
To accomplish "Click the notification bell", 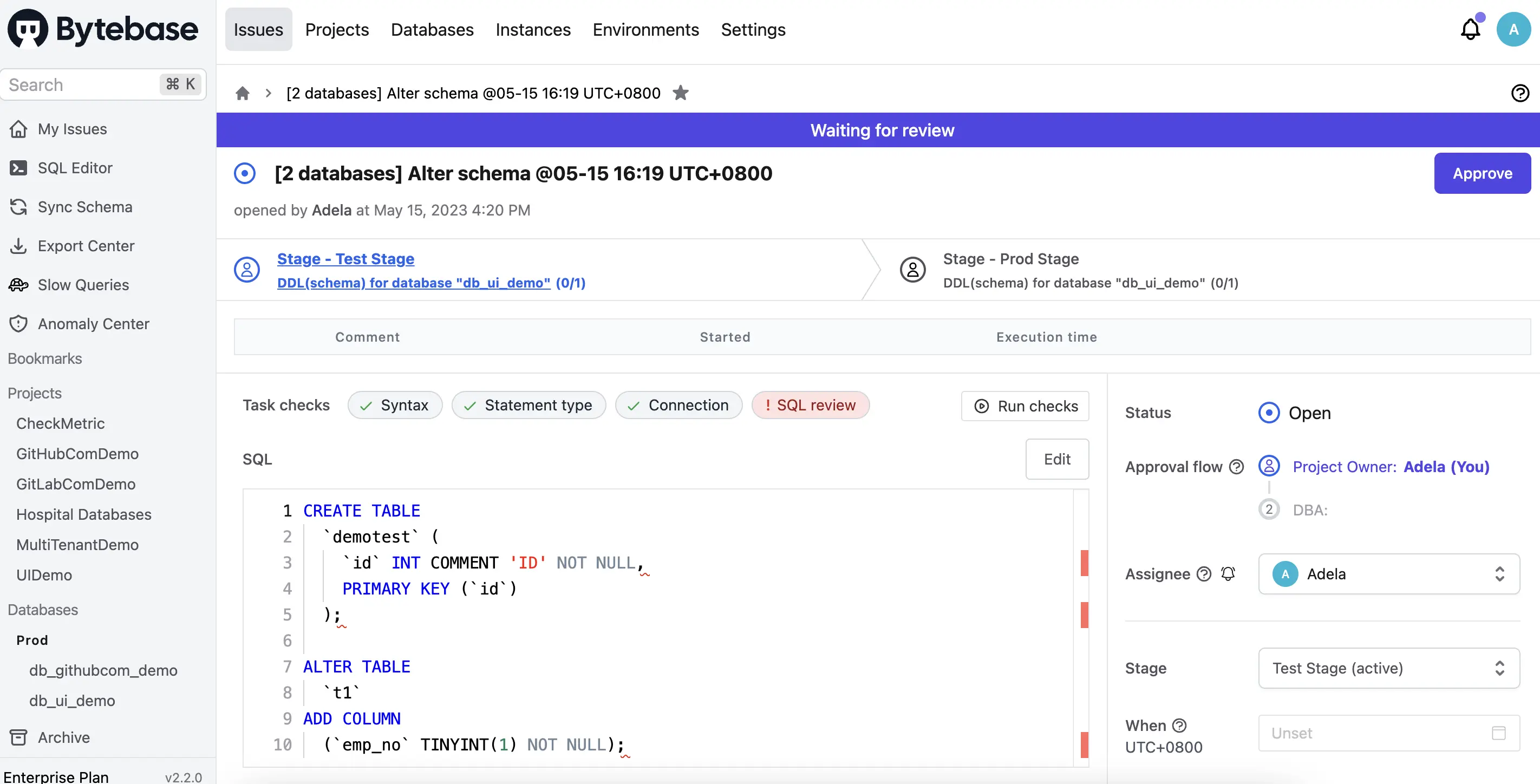I will pos(1470,29).
